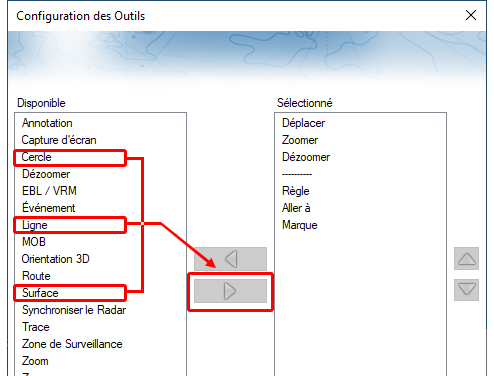Select Zone de Surveillance entry

[72, 344]
